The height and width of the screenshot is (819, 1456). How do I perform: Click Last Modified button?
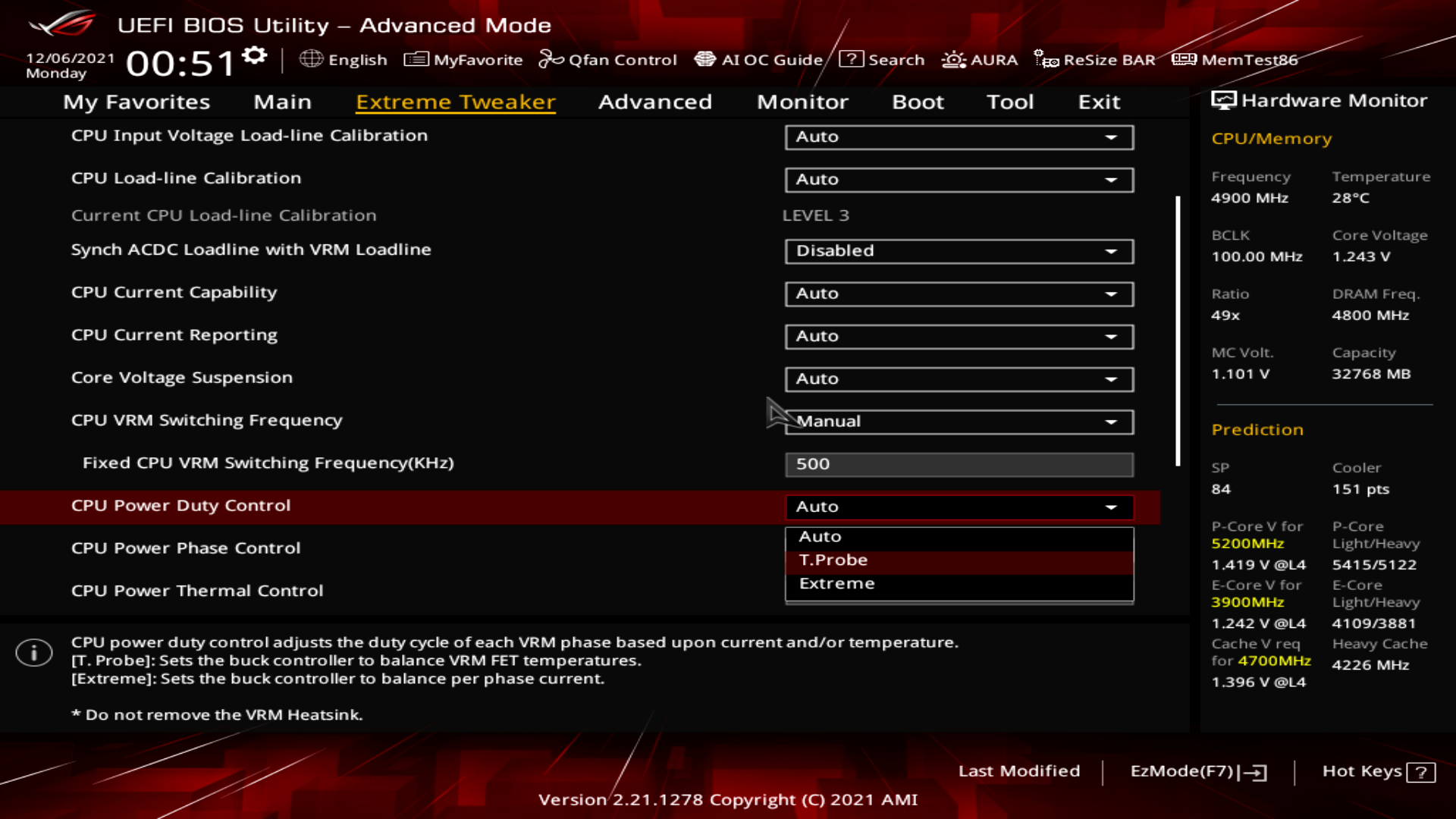1018,771
